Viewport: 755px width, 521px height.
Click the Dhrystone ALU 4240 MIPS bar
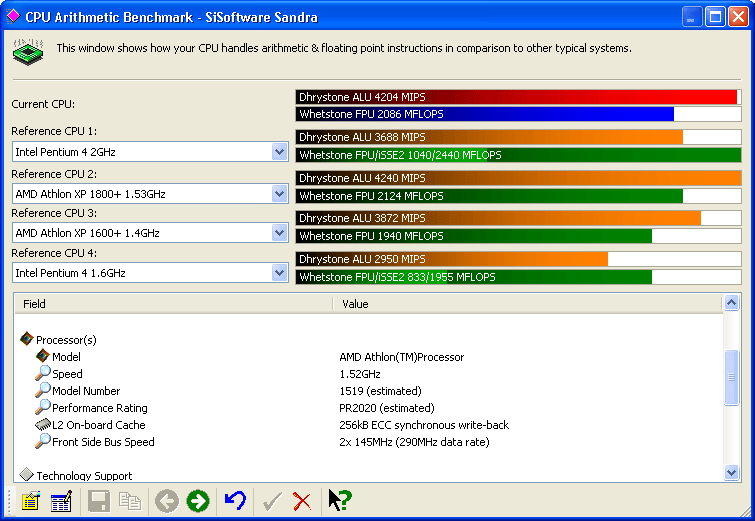(518, 178)
